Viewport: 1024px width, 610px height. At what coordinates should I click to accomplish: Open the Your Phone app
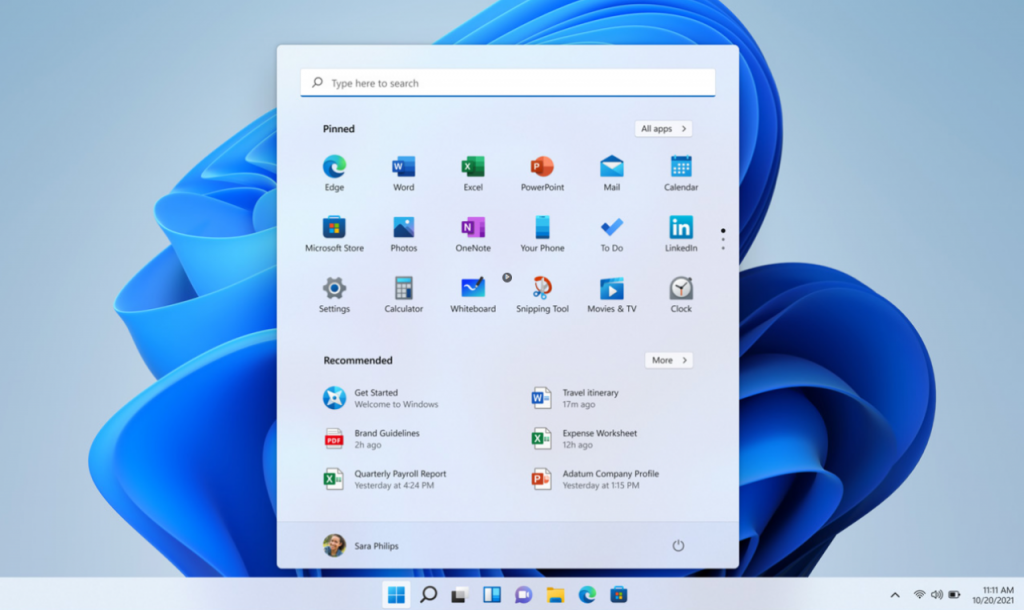542,234
